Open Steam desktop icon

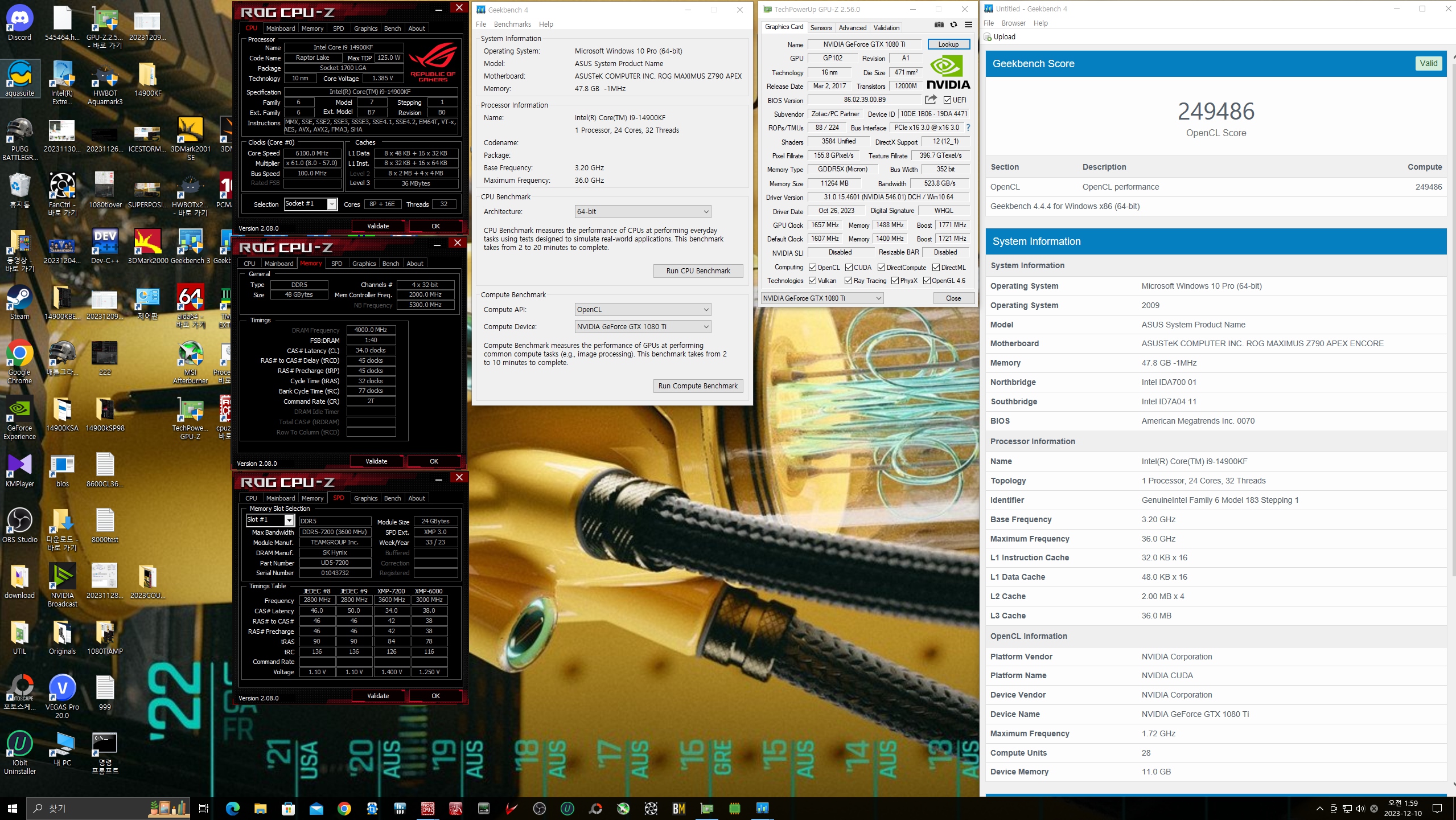coord(20,302)
